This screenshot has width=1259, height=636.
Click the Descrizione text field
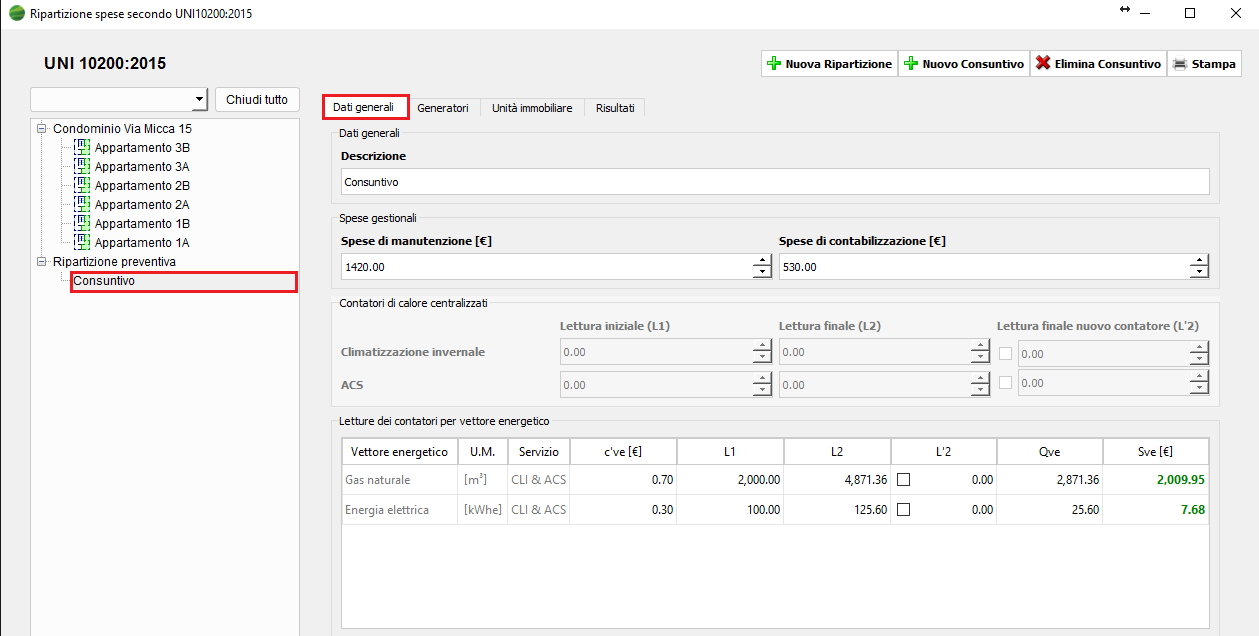774,182
